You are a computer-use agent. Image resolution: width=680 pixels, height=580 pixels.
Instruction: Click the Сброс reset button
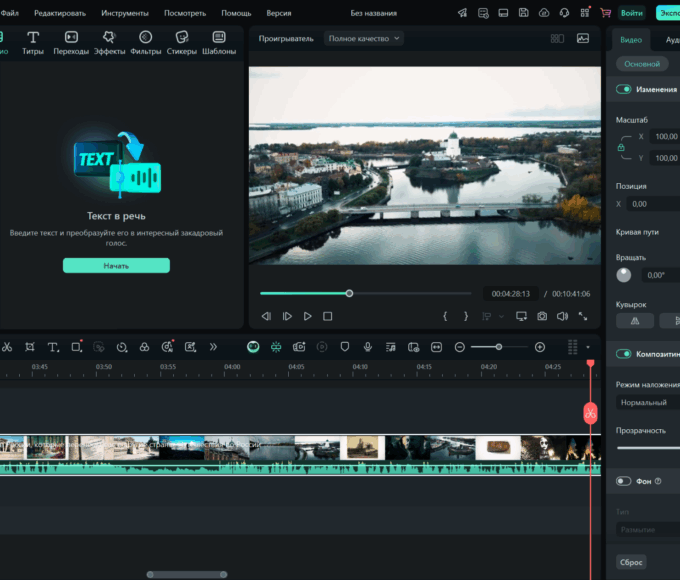tap(631, 562)
